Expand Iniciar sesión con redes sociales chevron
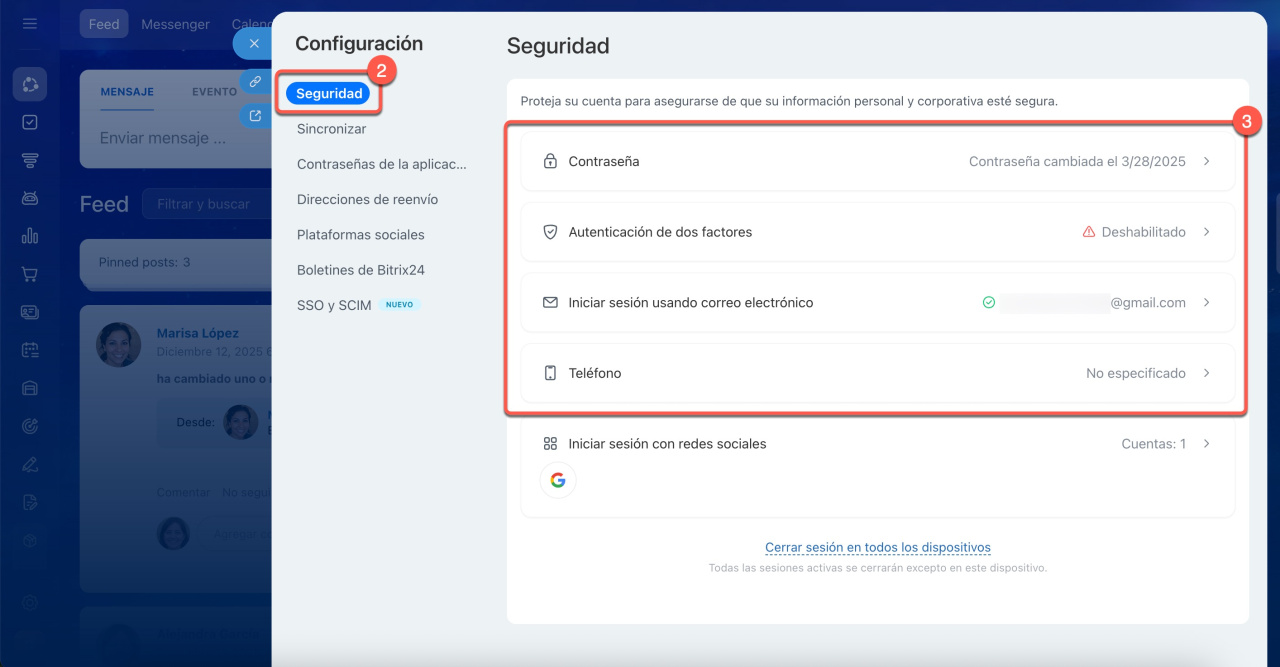 [1206, 444]
